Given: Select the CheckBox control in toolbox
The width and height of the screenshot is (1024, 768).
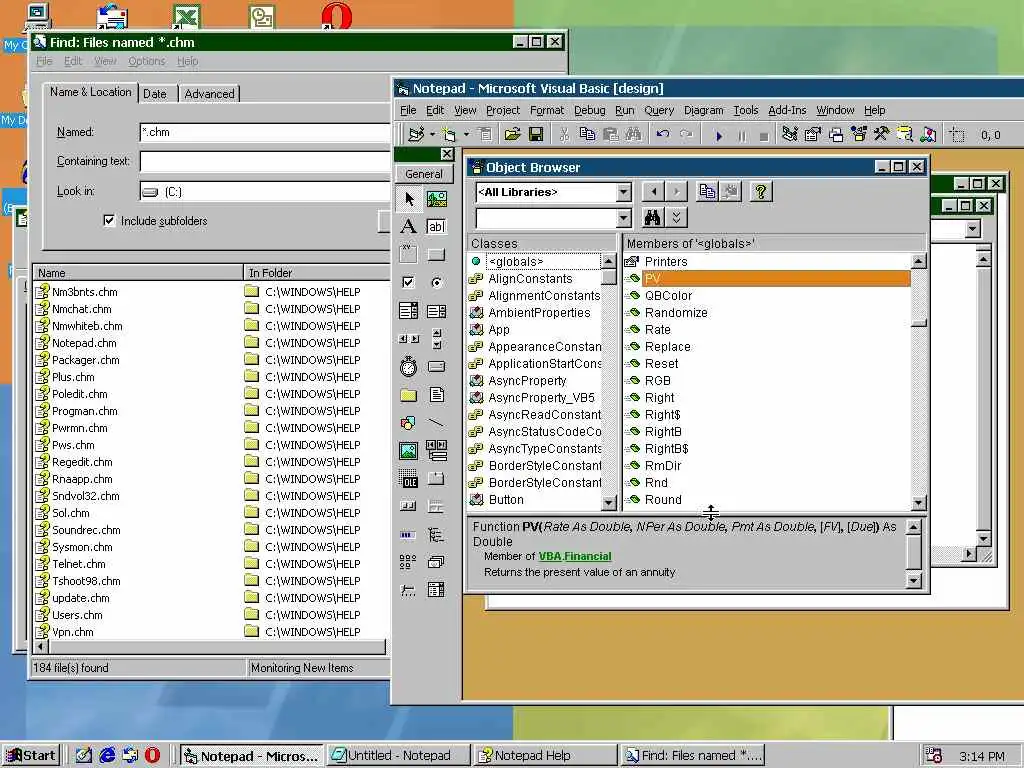Looking at the screenshot, I should click(x=409, y=282).
